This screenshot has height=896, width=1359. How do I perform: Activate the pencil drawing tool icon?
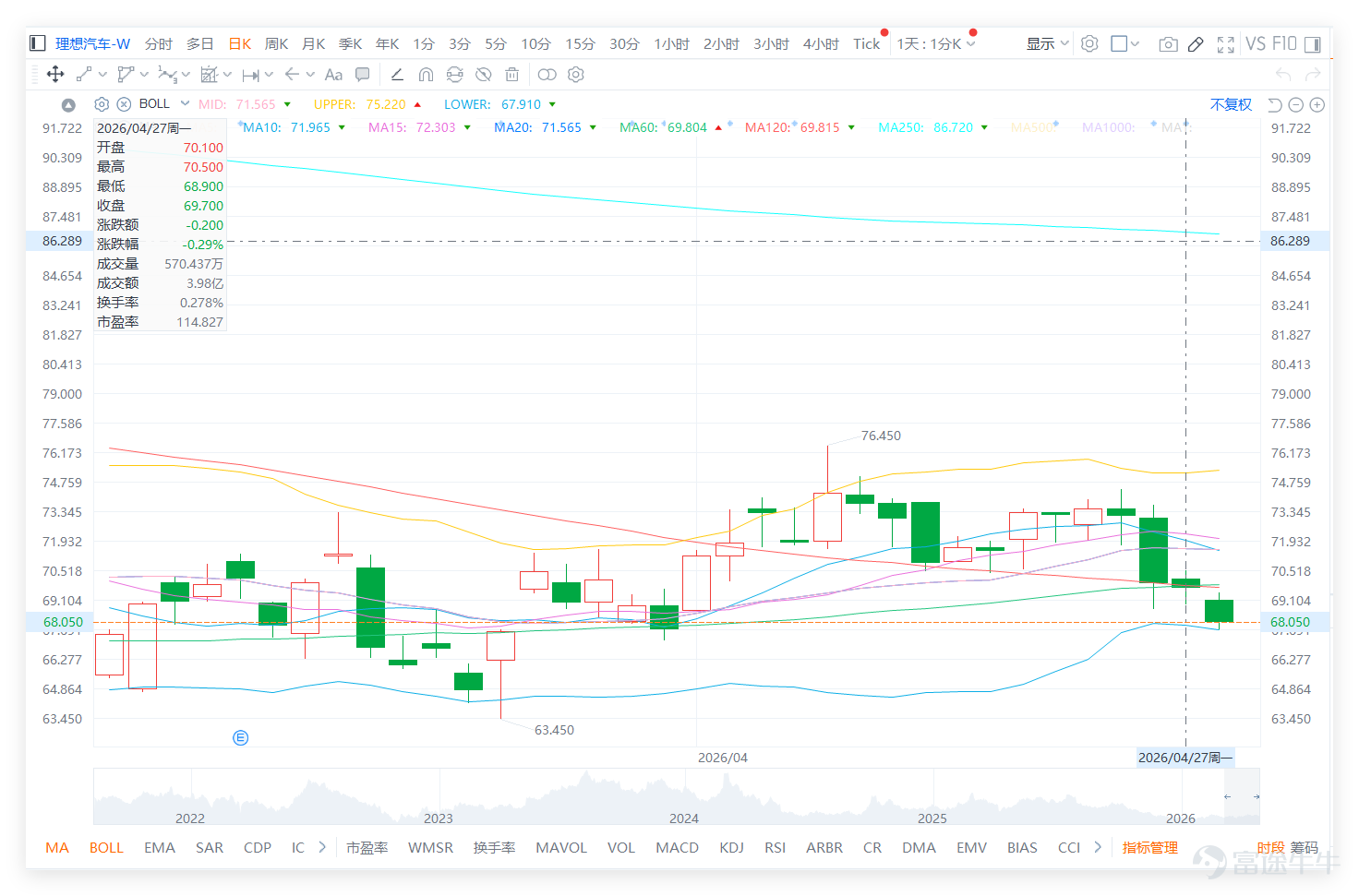(x=1196, y=44)
